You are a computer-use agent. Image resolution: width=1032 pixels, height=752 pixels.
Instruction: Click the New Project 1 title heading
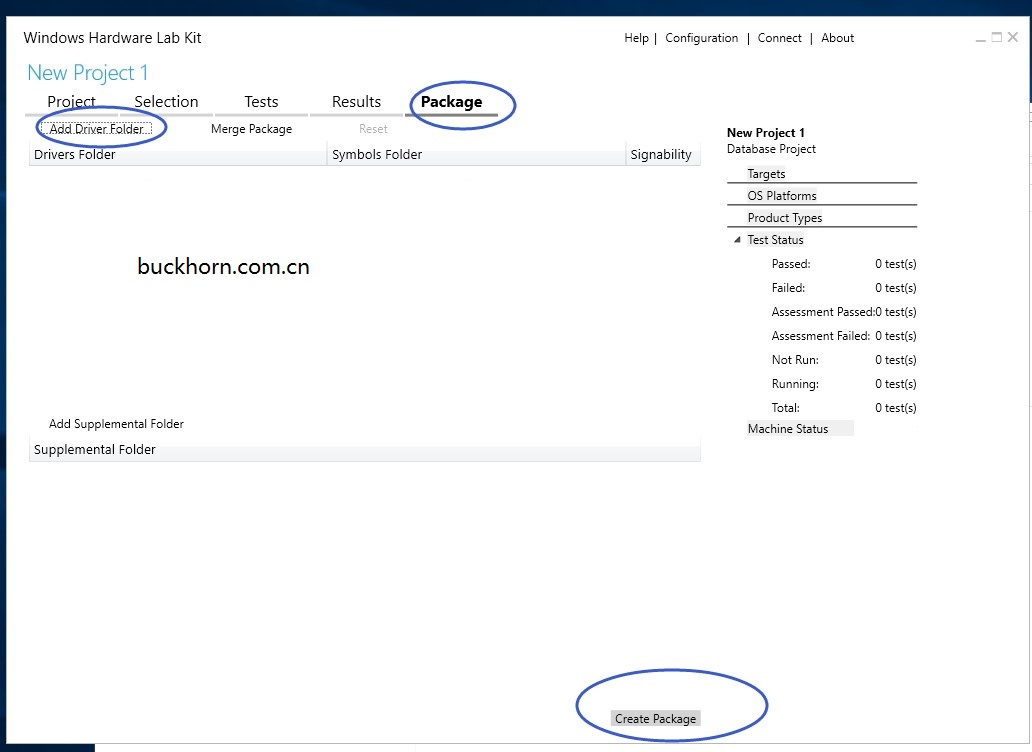point(88,73)
